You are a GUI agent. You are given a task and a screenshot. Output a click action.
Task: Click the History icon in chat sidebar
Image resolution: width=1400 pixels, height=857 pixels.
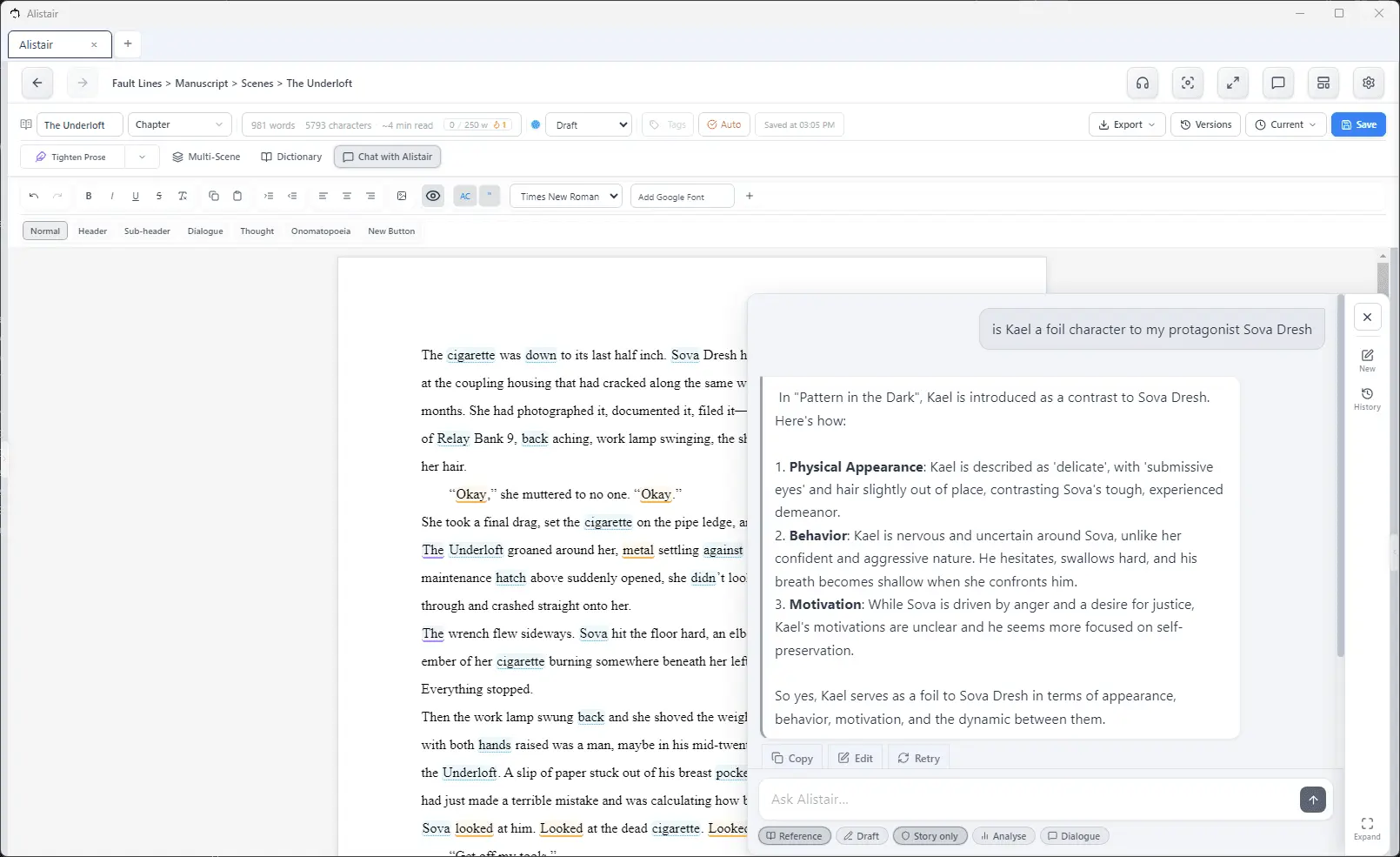click(x=1367, y=399)
